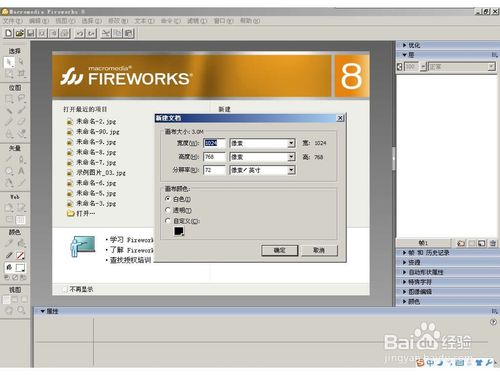The width and height of the screenshot is (500, 375).
Task: Click the Cut scissors toolbar icon
Action: coord(106,33)
